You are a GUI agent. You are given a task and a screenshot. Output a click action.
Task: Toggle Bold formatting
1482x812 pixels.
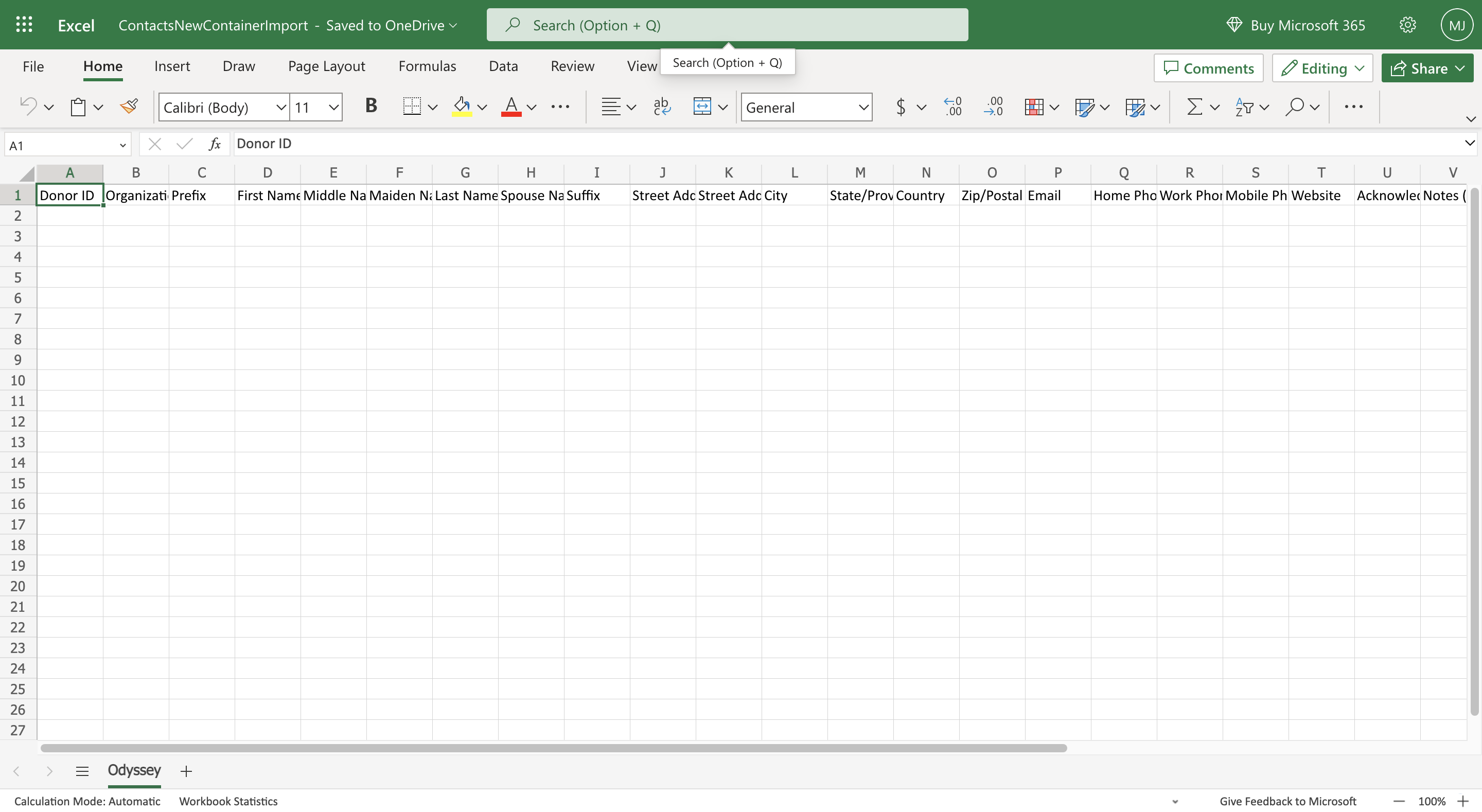(x=371, y=106)
